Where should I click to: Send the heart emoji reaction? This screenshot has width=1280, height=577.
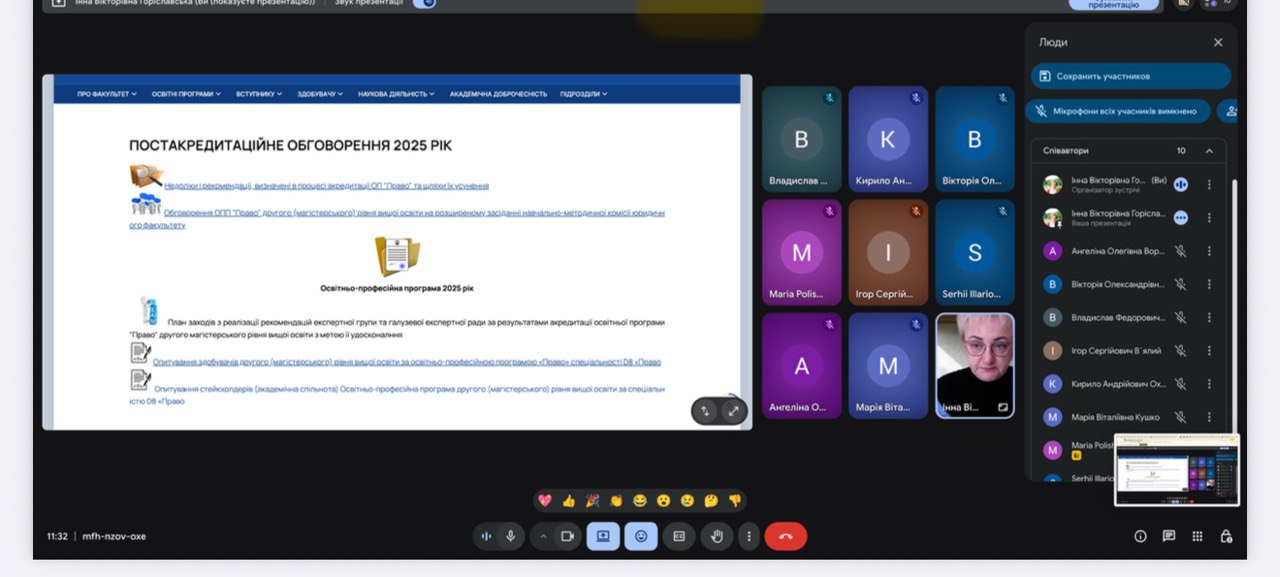tap(545, 501)
